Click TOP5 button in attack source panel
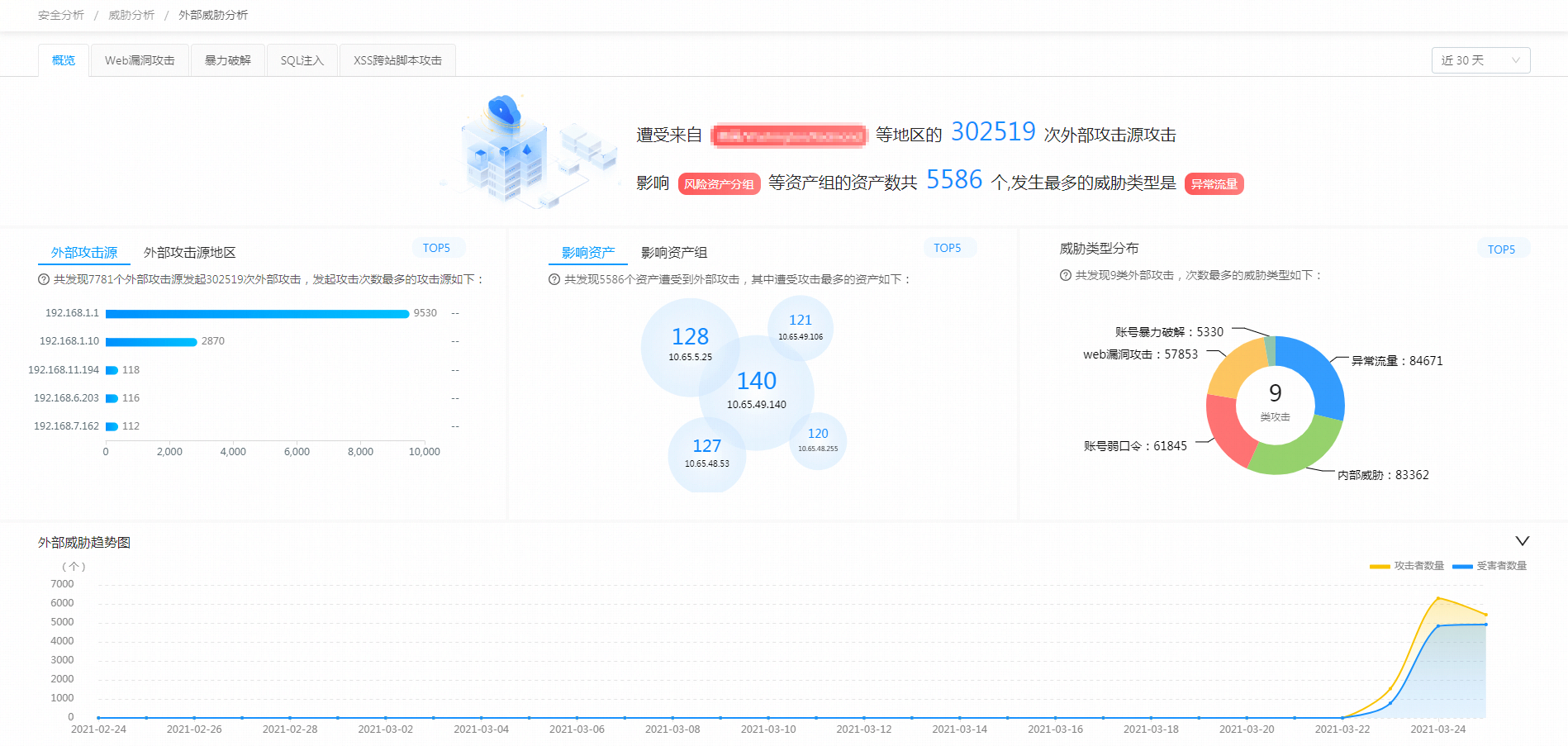Viewport: 1568px width, 746px height. click(436, 248)
